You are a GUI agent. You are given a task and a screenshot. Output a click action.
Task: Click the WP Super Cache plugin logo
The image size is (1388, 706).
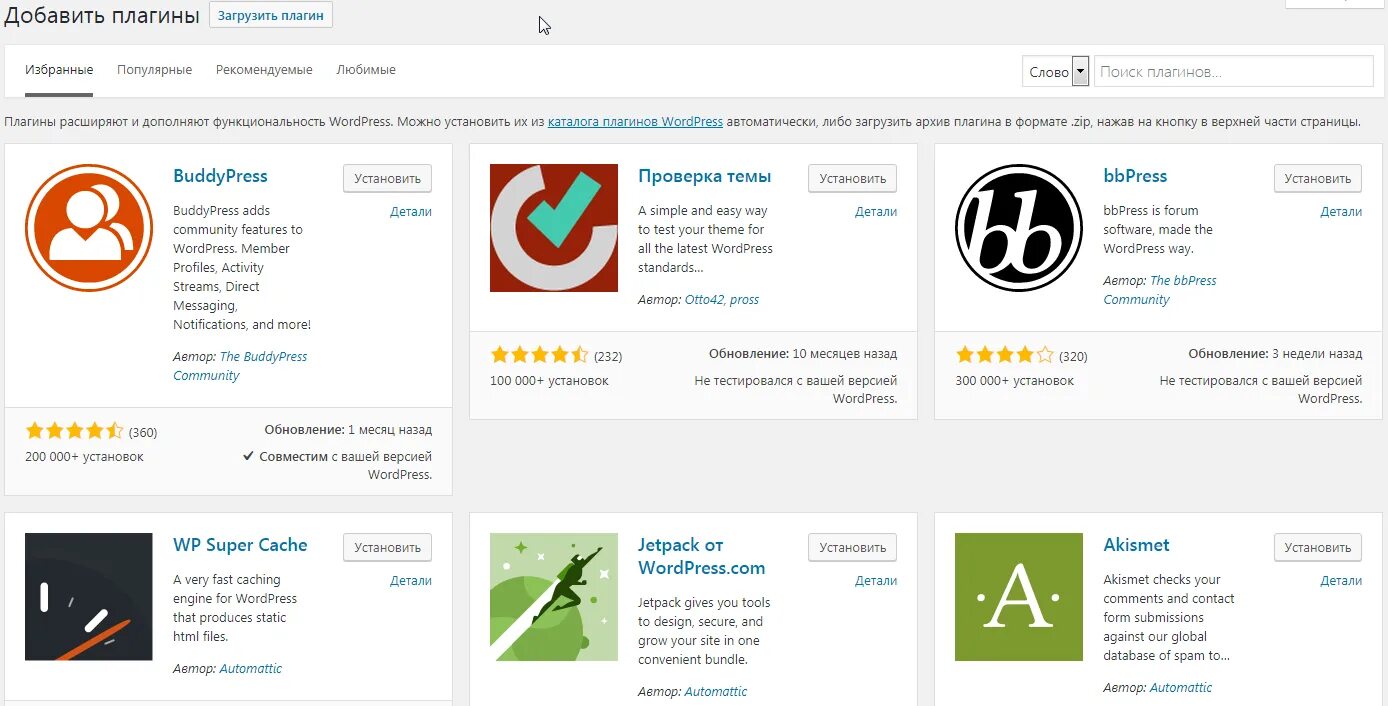tap(89, 597)
